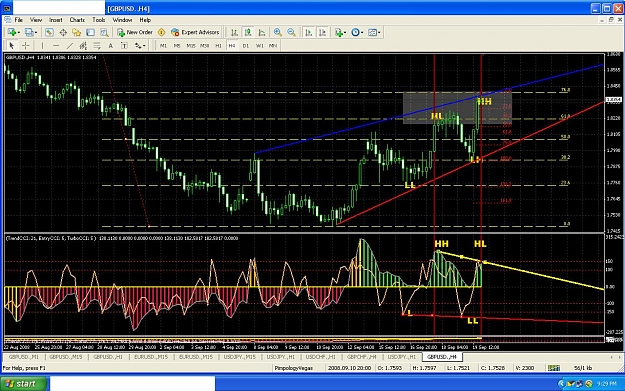This screenshot has width=625, height=391.
Task: Open the Insert menu
Action: point(55,20)
